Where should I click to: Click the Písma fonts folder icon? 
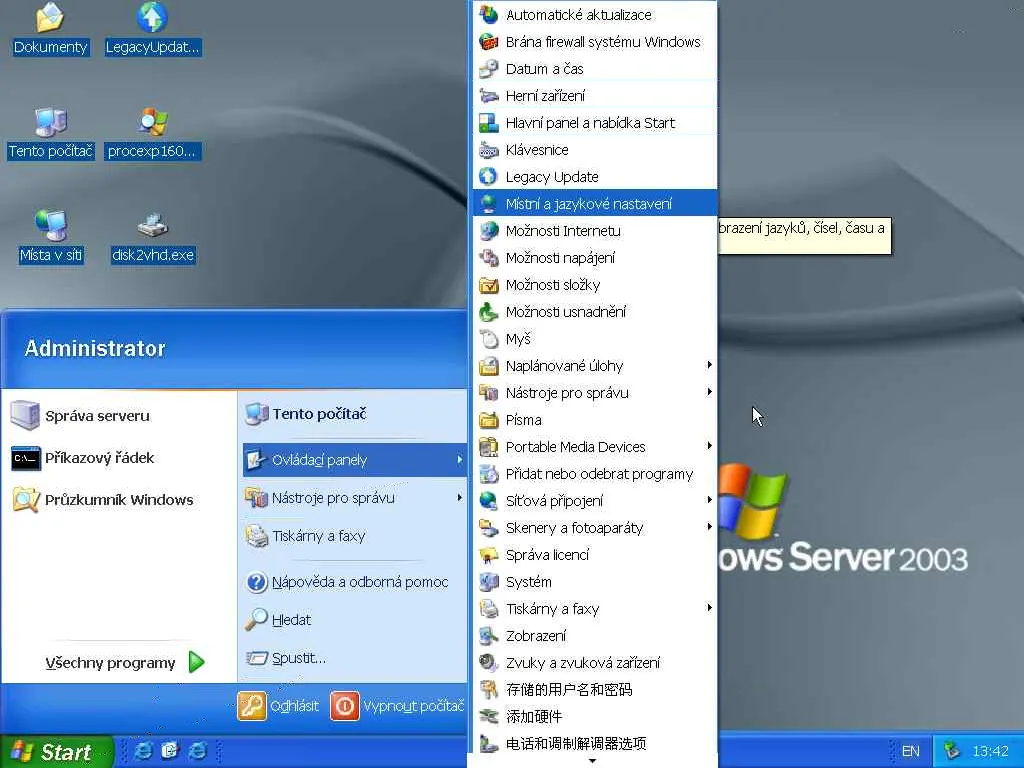pyautogui.click(x=488, y=420)
